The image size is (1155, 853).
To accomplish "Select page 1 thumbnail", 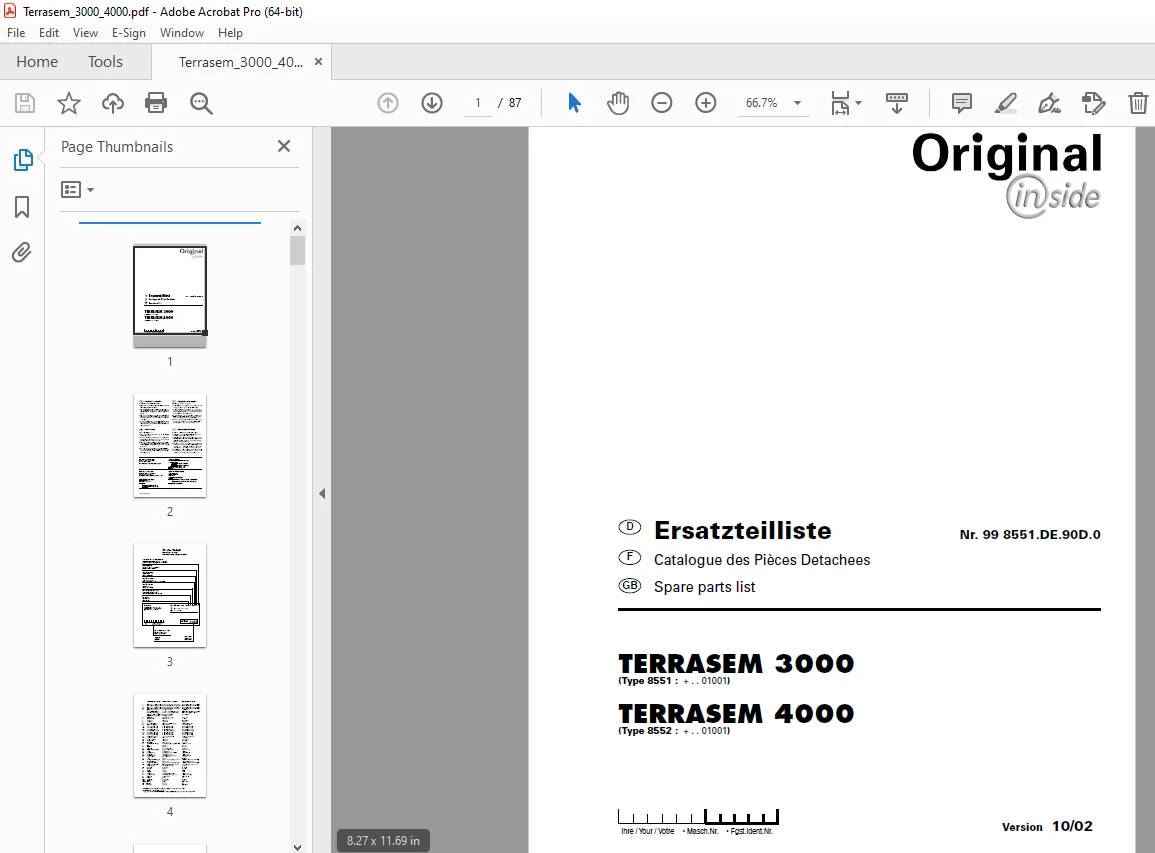I will point(169,295).
